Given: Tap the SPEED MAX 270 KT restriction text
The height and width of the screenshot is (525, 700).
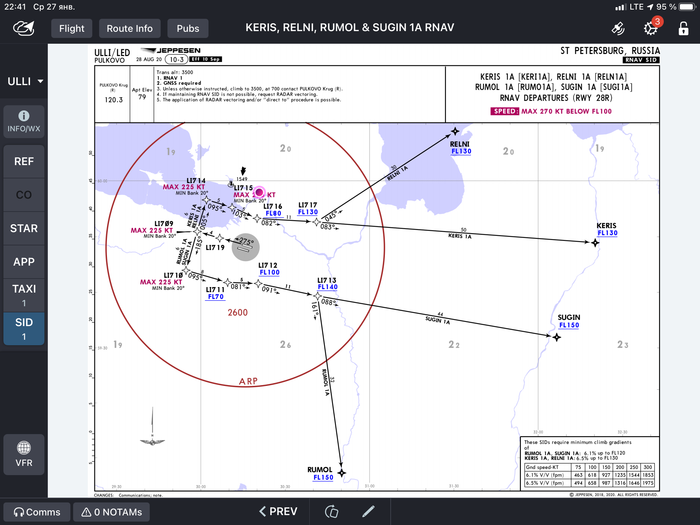Looking at the screenshot, I should [x=551, y=111].
